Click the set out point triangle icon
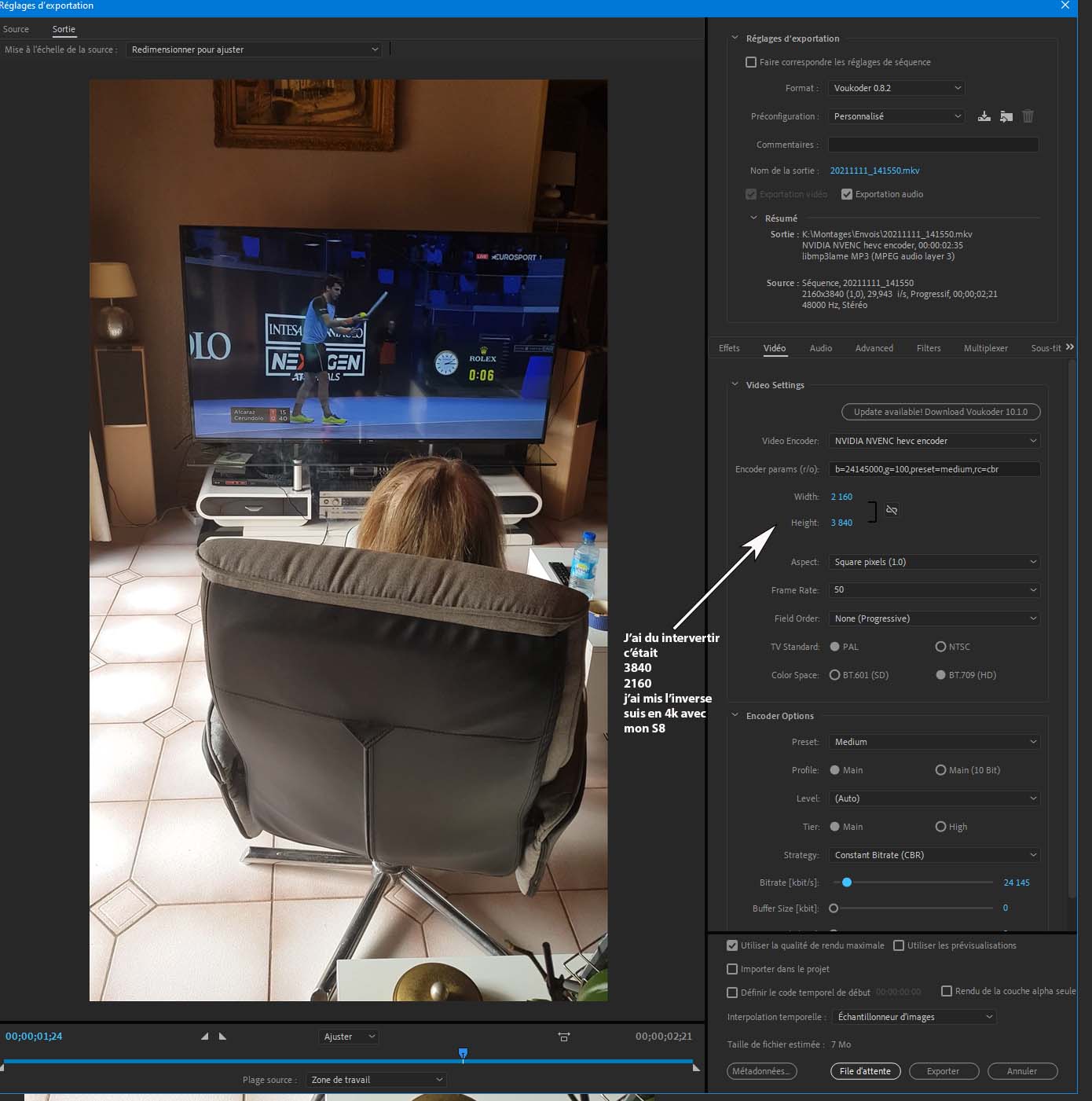The height and width of the screenshot is (1101, 1092). pyautogui.click(x=222, y=1037)
